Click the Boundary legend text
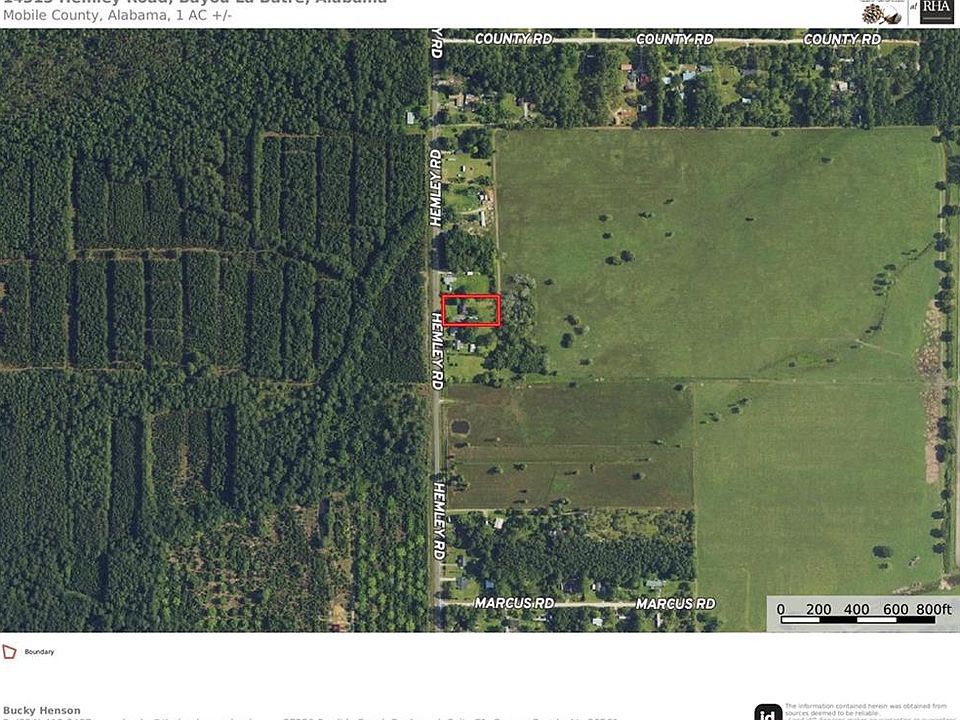 coord(39,651)
